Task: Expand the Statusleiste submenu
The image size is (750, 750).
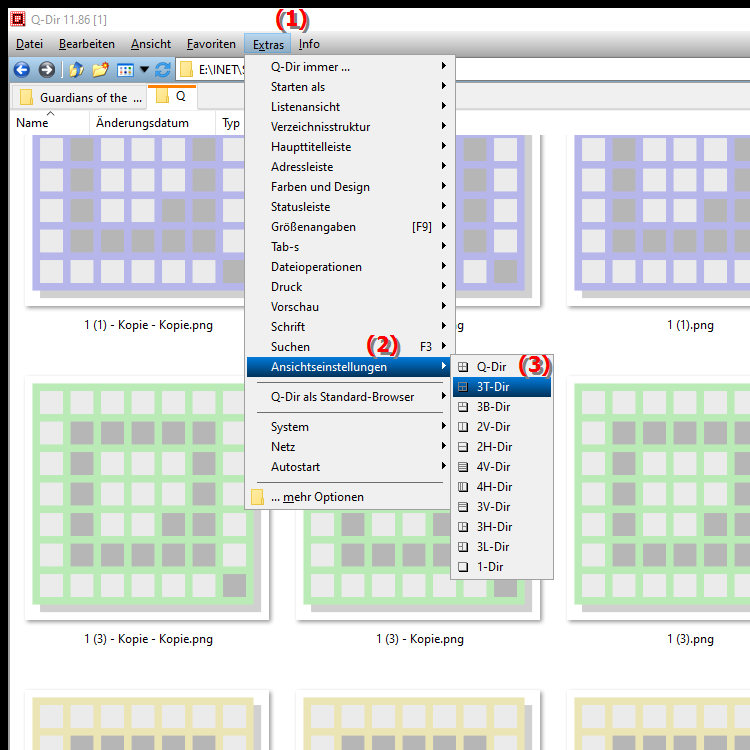Action: tap(349, 207)
